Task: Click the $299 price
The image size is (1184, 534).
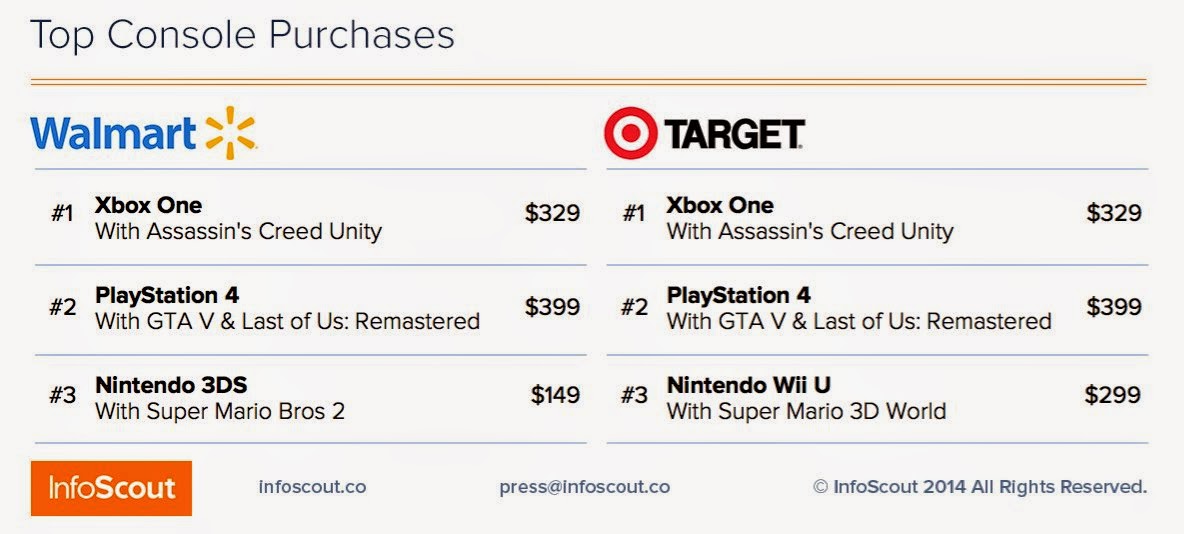Action: (x=1113, y=395)
